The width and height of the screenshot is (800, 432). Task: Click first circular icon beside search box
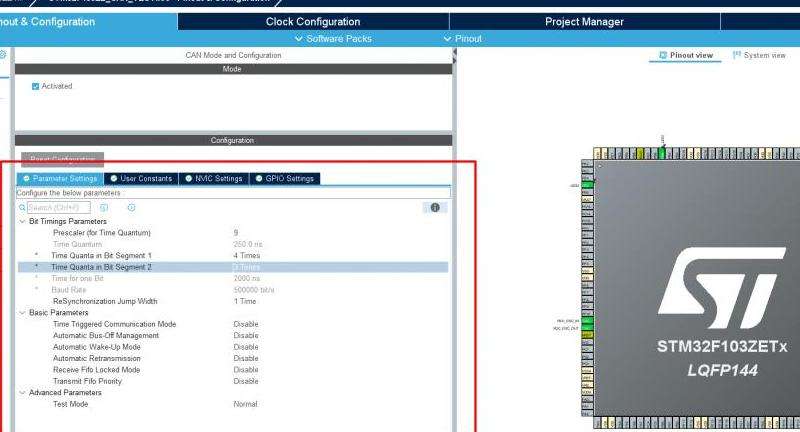(x=104, y=207)
